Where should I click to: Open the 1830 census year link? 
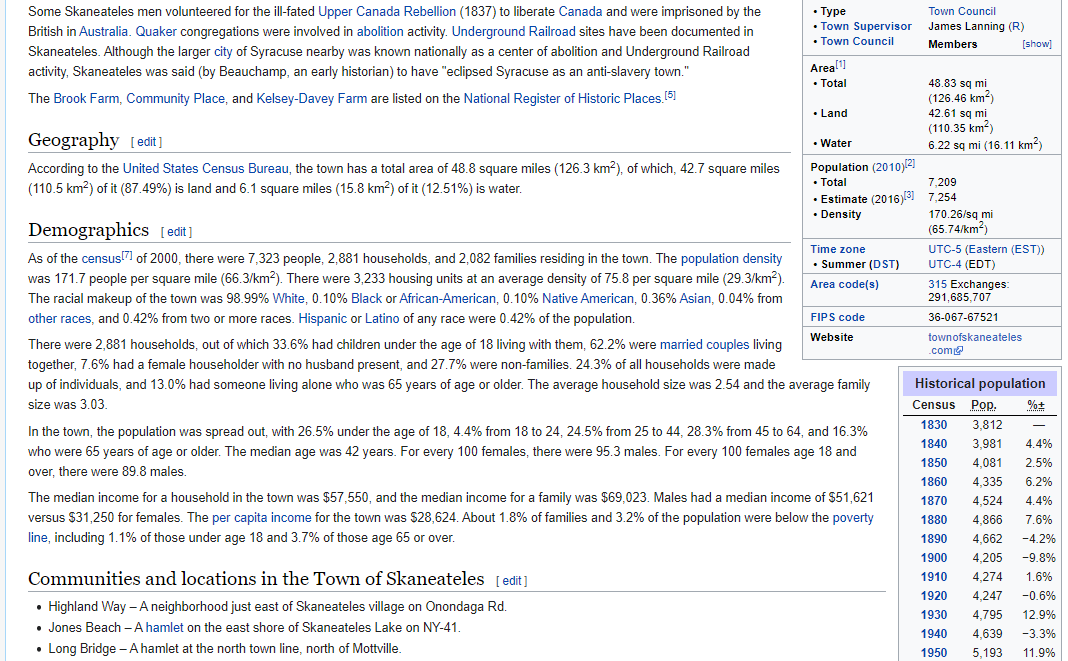click(934, 425)
